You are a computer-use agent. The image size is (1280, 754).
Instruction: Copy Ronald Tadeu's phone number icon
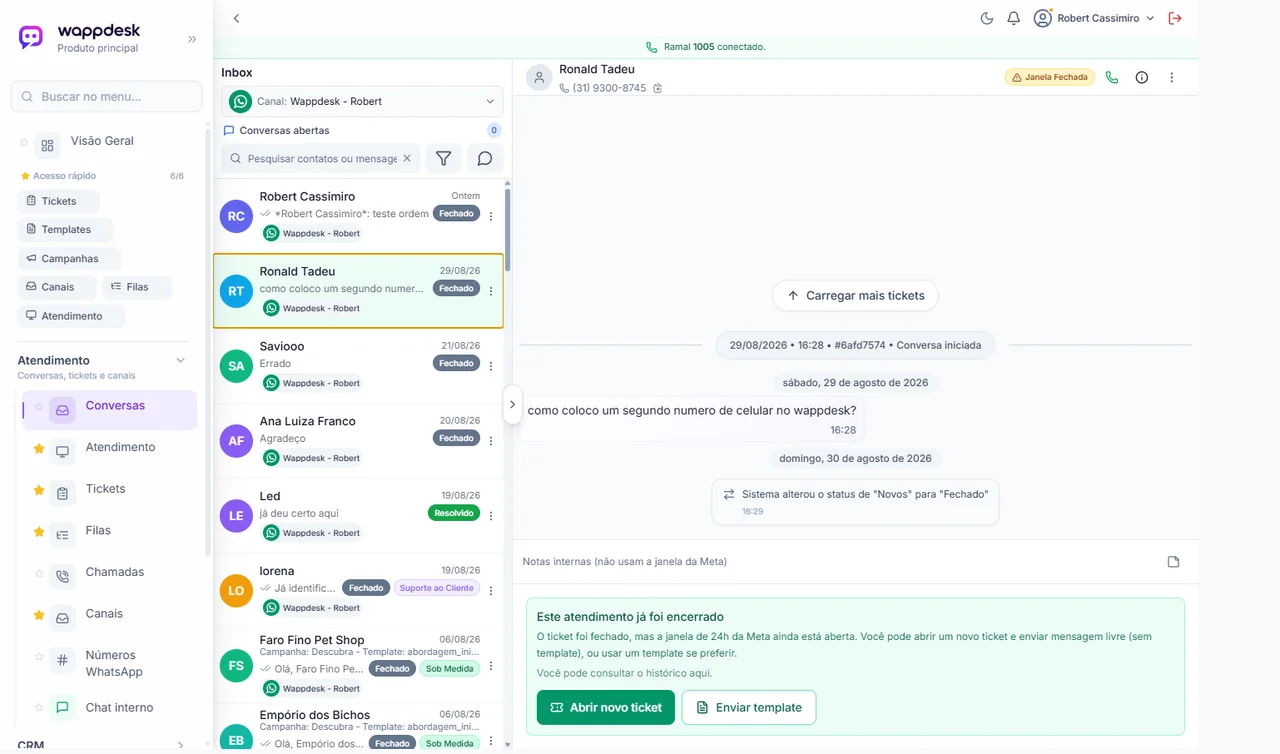(657, 88)
